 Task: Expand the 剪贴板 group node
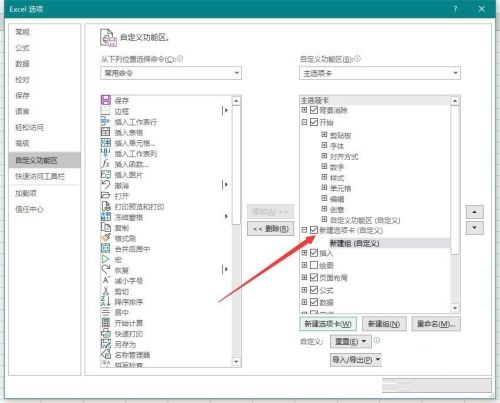(x=324, y=134)
